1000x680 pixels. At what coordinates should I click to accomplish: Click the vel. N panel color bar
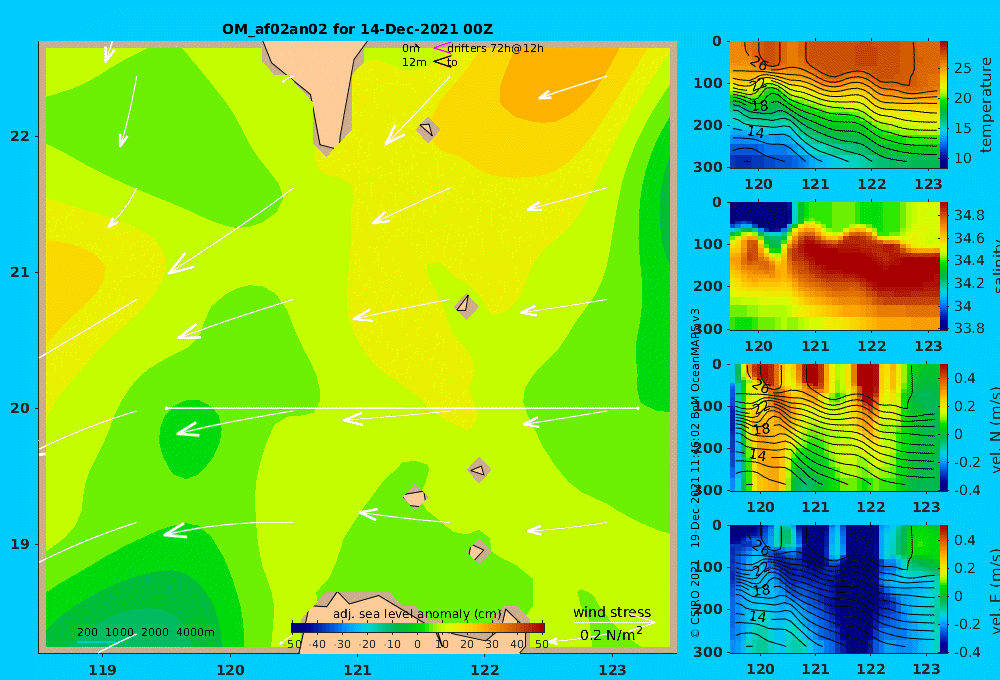[x=943, y=427]
